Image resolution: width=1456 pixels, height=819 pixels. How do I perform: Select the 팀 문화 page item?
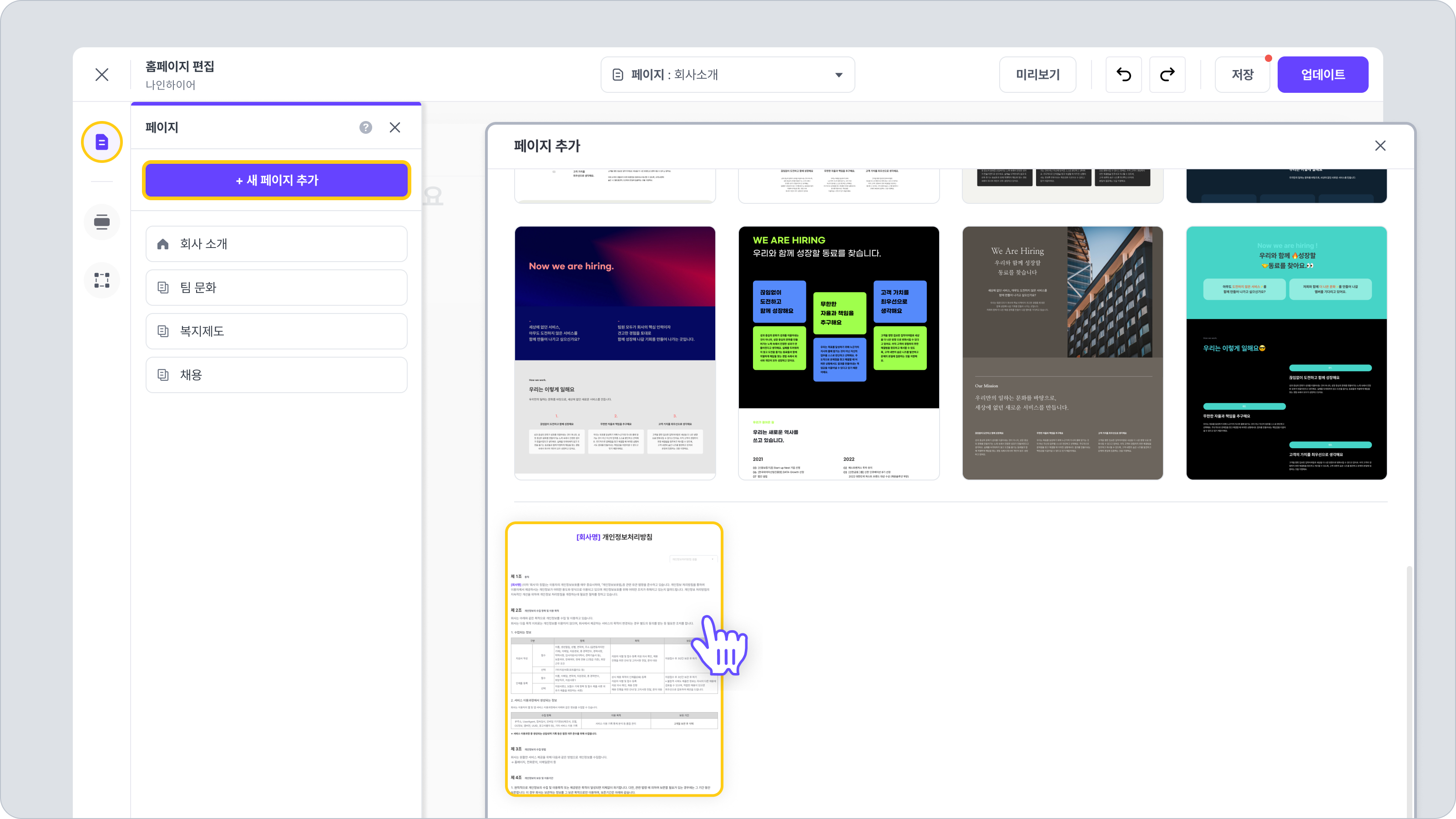(276, 288)
